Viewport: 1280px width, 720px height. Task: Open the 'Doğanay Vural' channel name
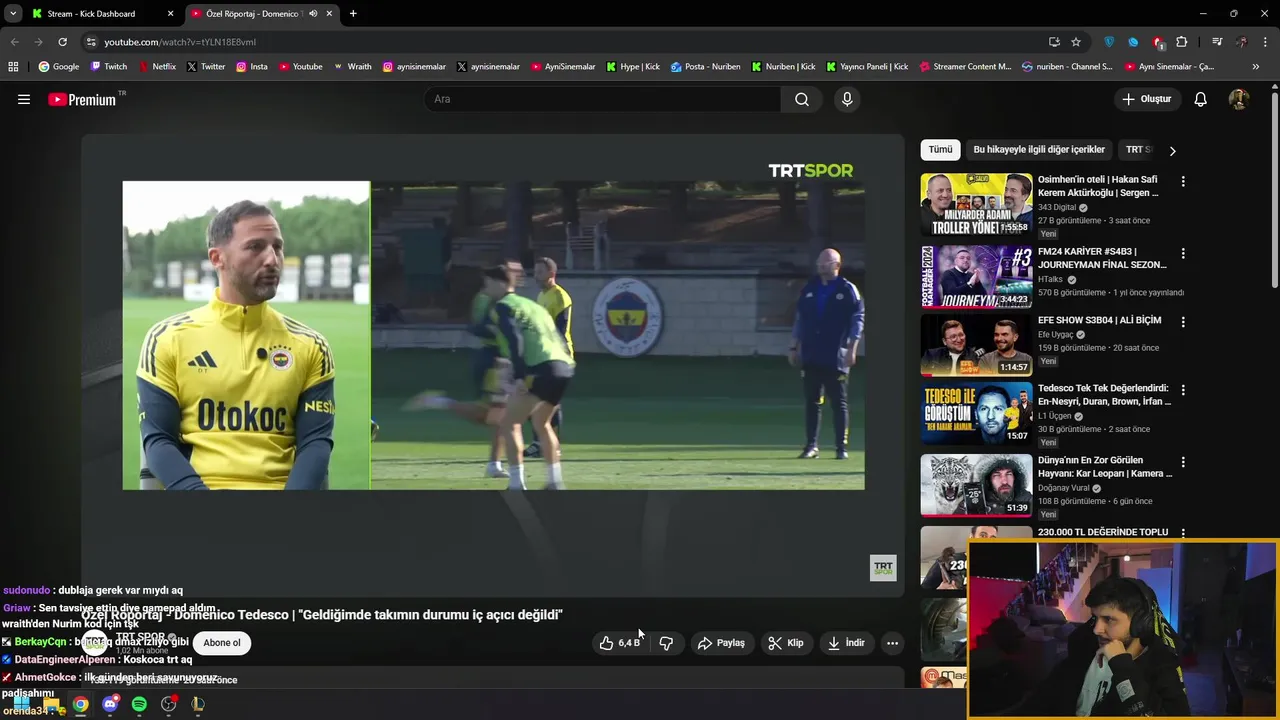coord(1064,488)
